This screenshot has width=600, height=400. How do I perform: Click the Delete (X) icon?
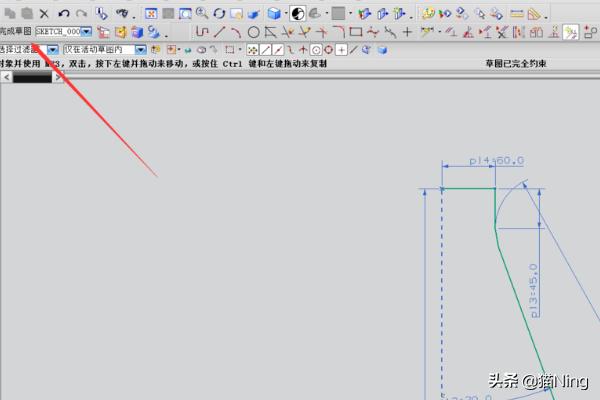(x=44, y=14)
